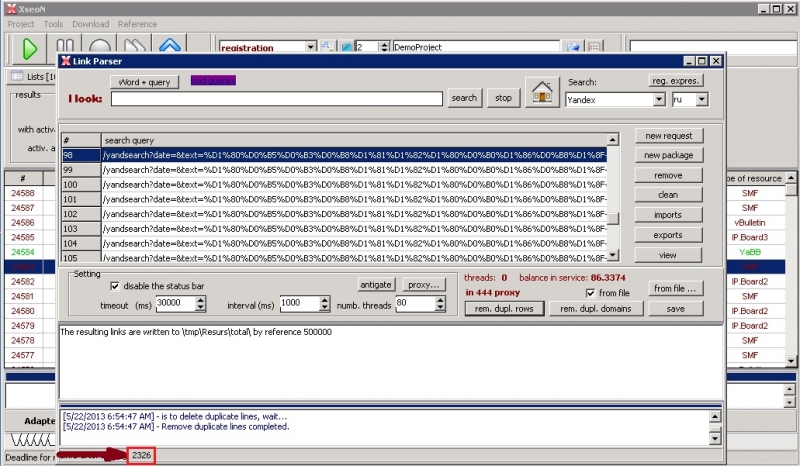
Task: Open the Download menu
Action: pyautogui.click(x=90, y=24)
